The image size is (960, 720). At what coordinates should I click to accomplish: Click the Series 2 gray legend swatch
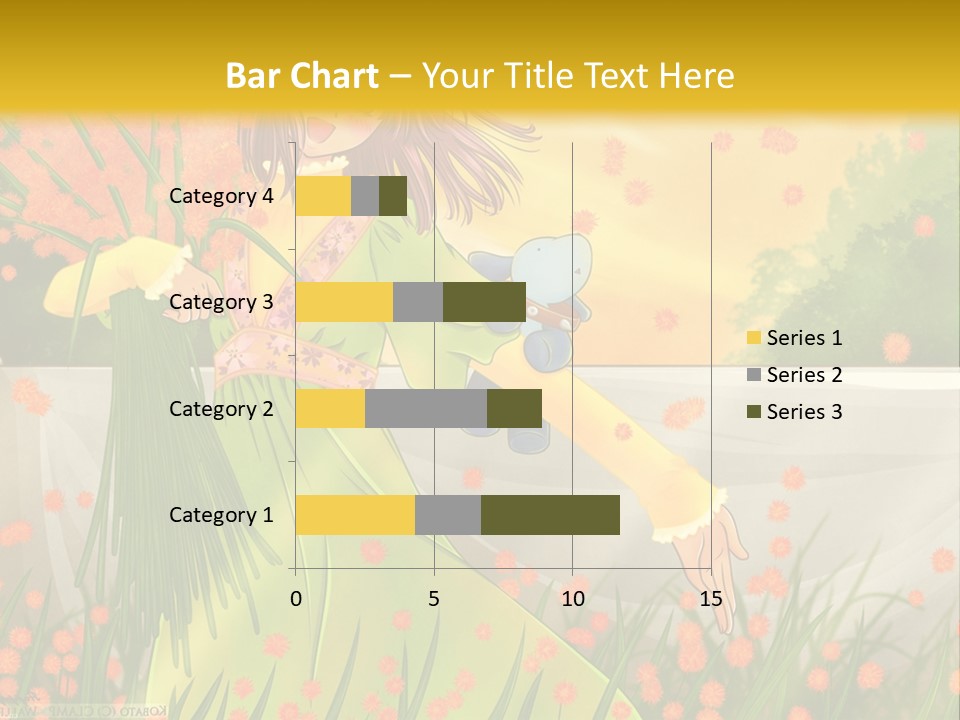point(753,375)
